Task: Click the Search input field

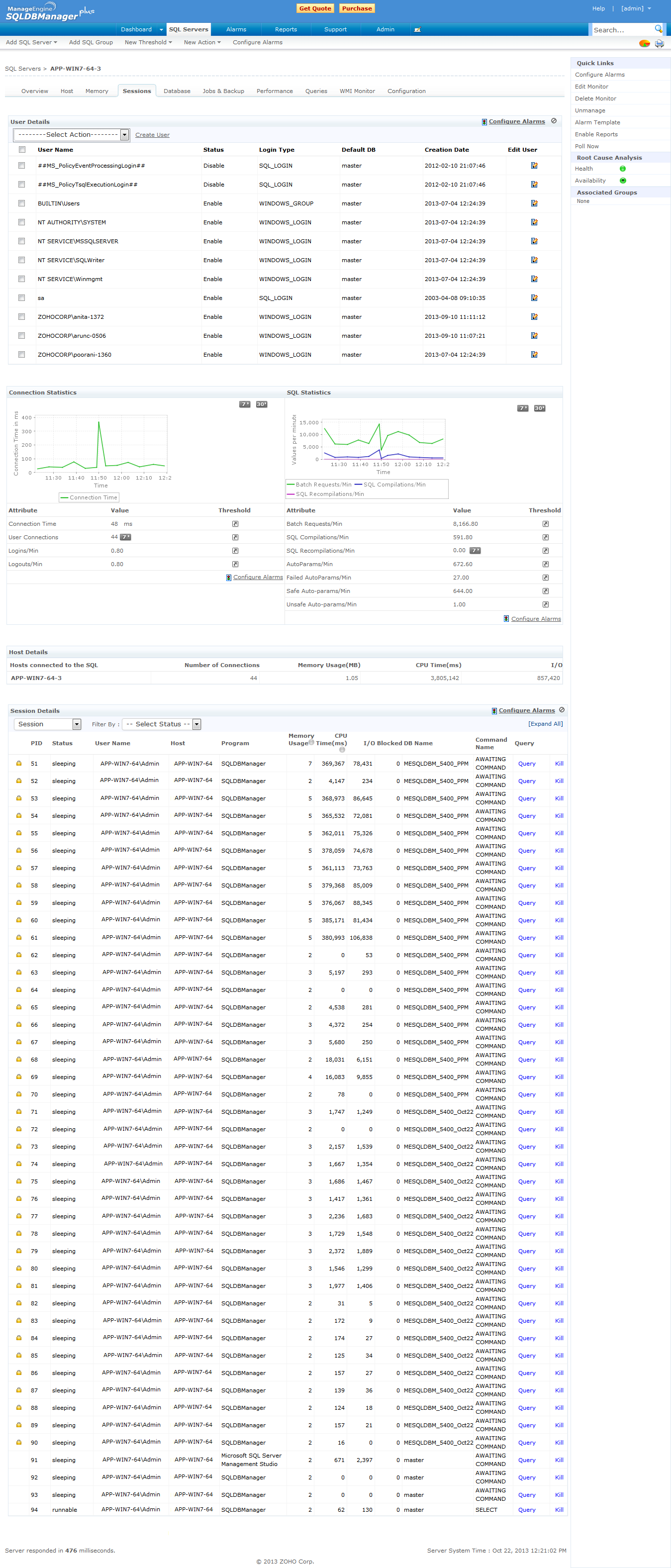Action: [x=621, y=30]
